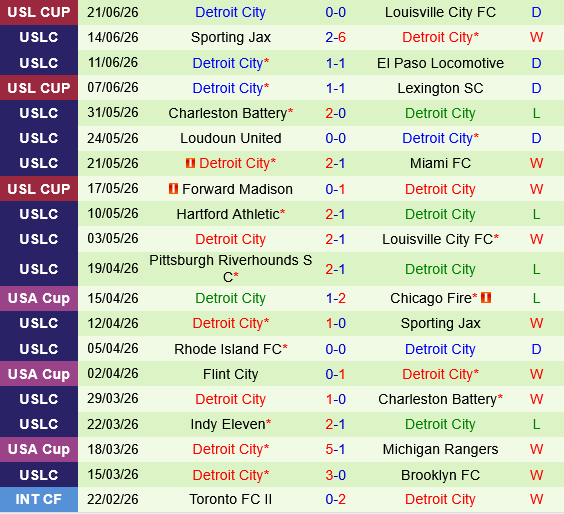Select the INT CF competition label

(x=39, y=499)
